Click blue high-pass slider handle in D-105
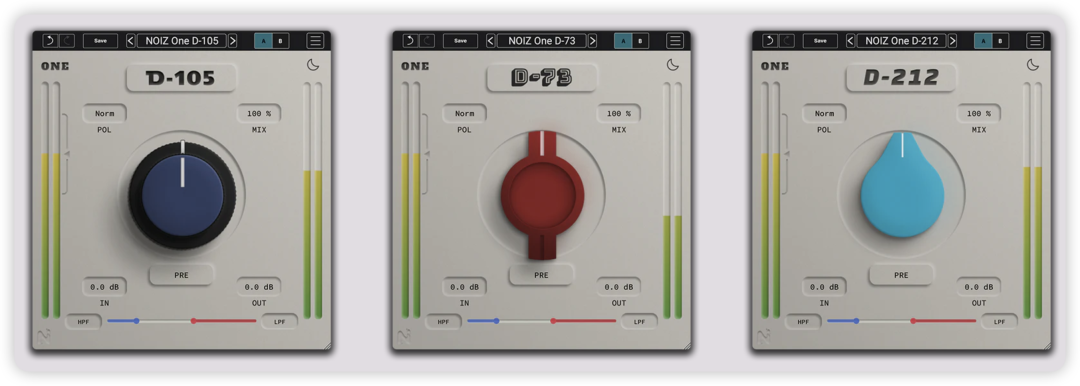Image resolution: width=1080 pixels, height=386 pixels. (136, 321)
